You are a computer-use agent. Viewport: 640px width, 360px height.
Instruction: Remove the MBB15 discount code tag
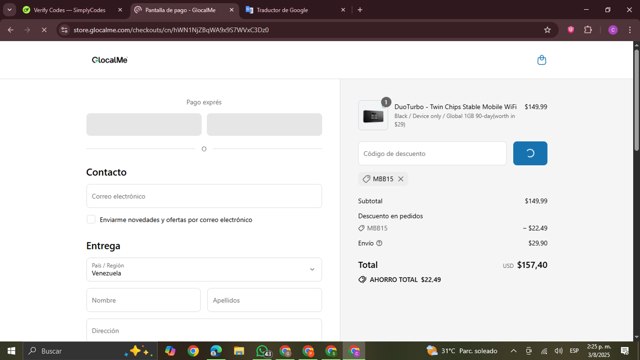[x=401, y=179]
